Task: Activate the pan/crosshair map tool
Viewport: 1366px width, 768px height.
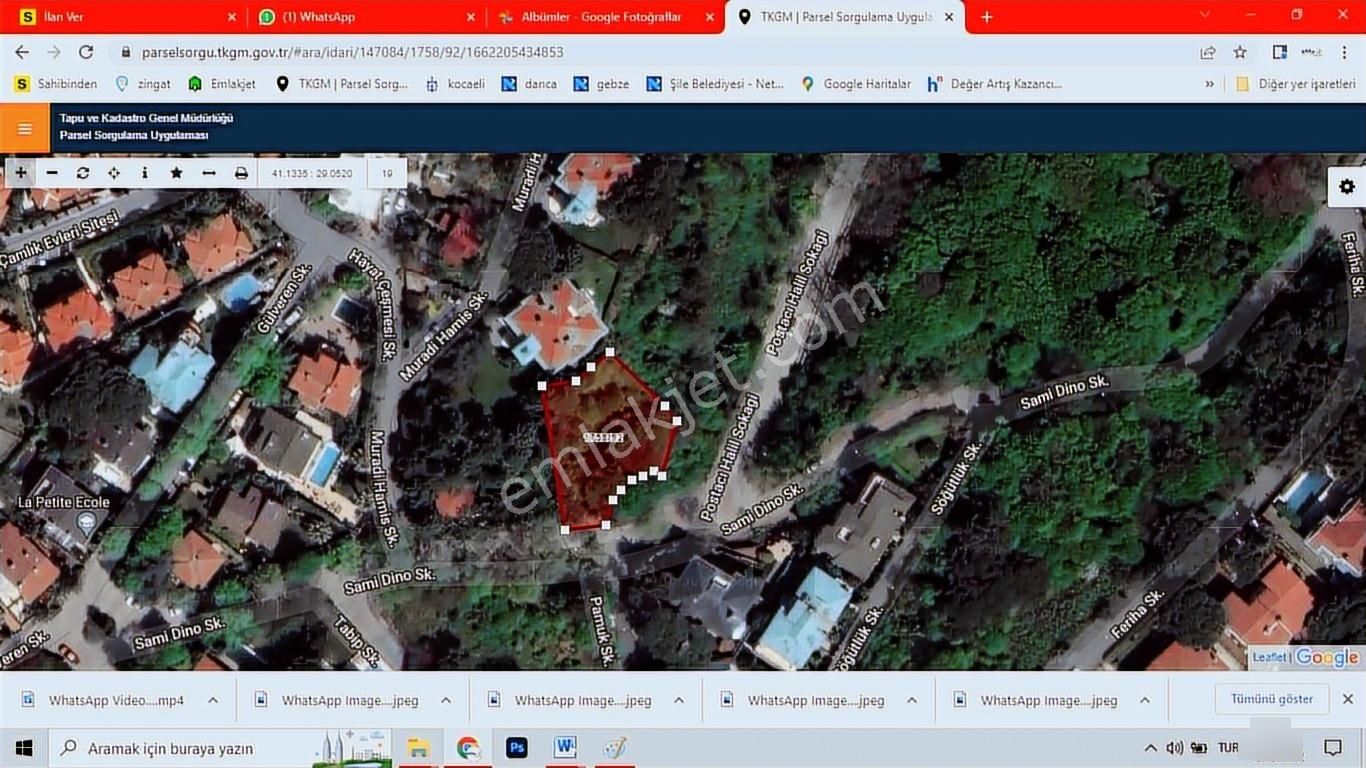Action: (113, 172)
